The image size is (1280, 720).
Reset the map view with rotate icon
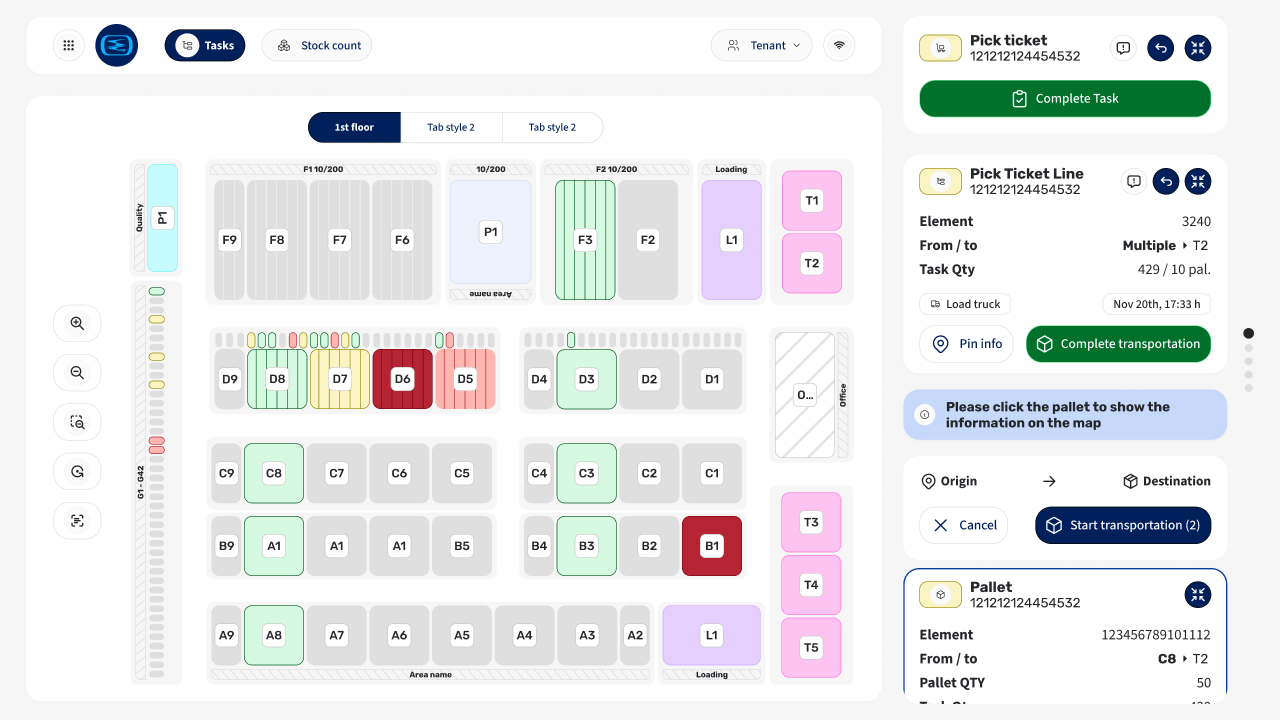tap(77, 471)
